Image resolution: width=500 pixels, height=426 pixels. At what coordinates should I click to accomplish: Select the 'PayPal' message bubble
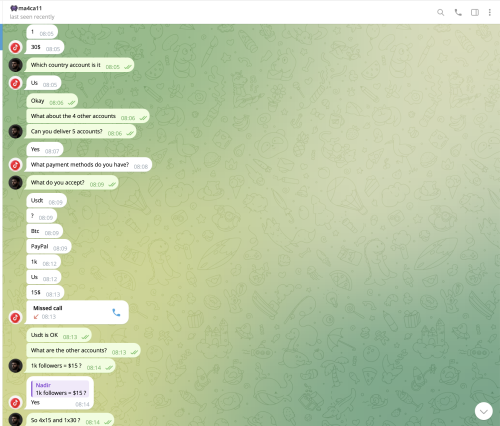point(49,247)
